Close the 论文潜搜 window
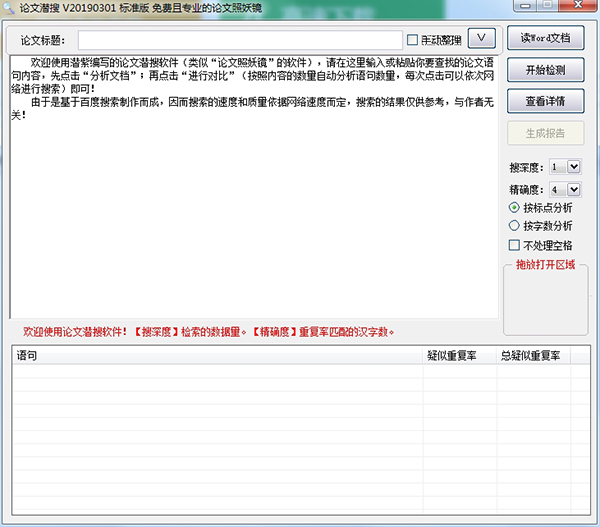The width and height of the screenshot is (600, 527). (577, 5)
